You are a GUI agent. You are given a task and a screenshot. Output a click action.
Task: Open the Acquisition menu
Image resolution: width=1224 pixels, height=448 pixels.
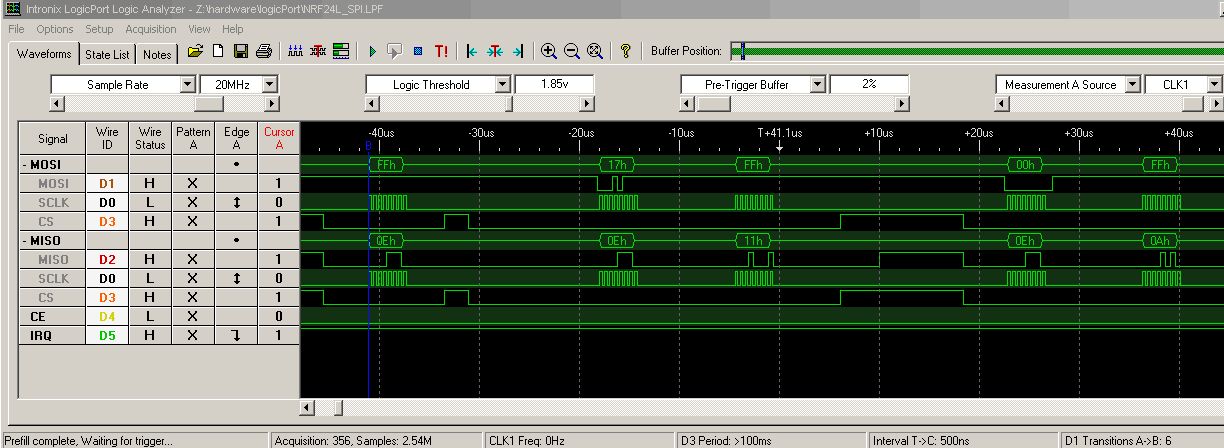point(151,29)
